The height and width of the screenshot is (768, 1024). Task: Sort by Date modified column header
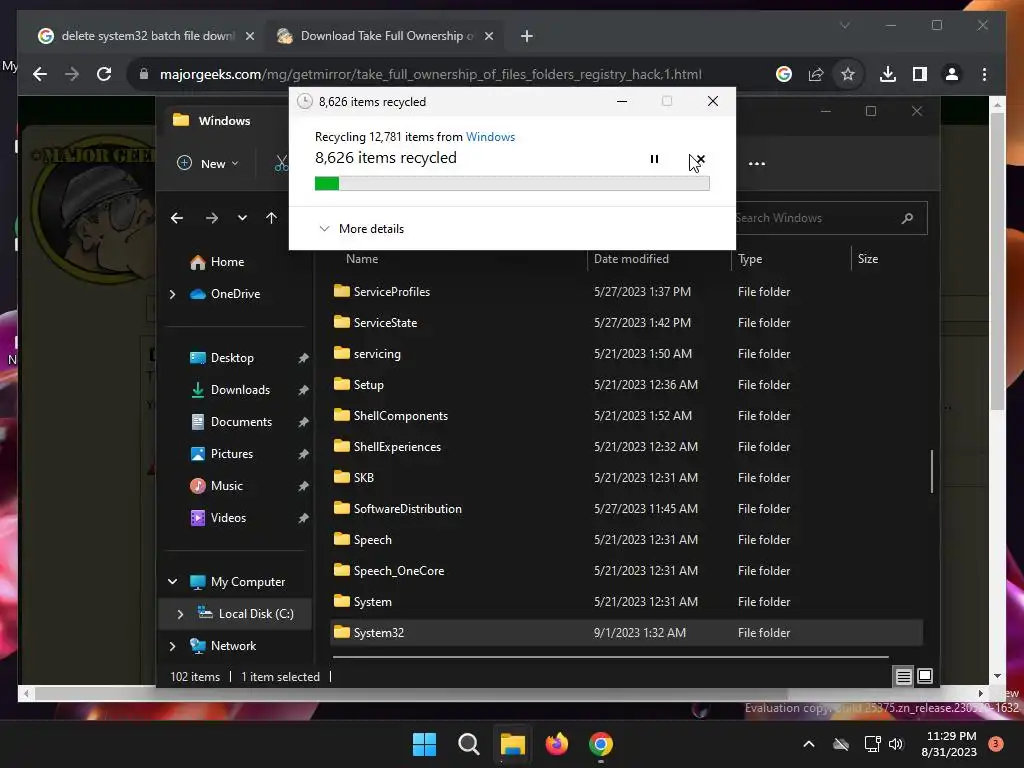pos(631,259)
